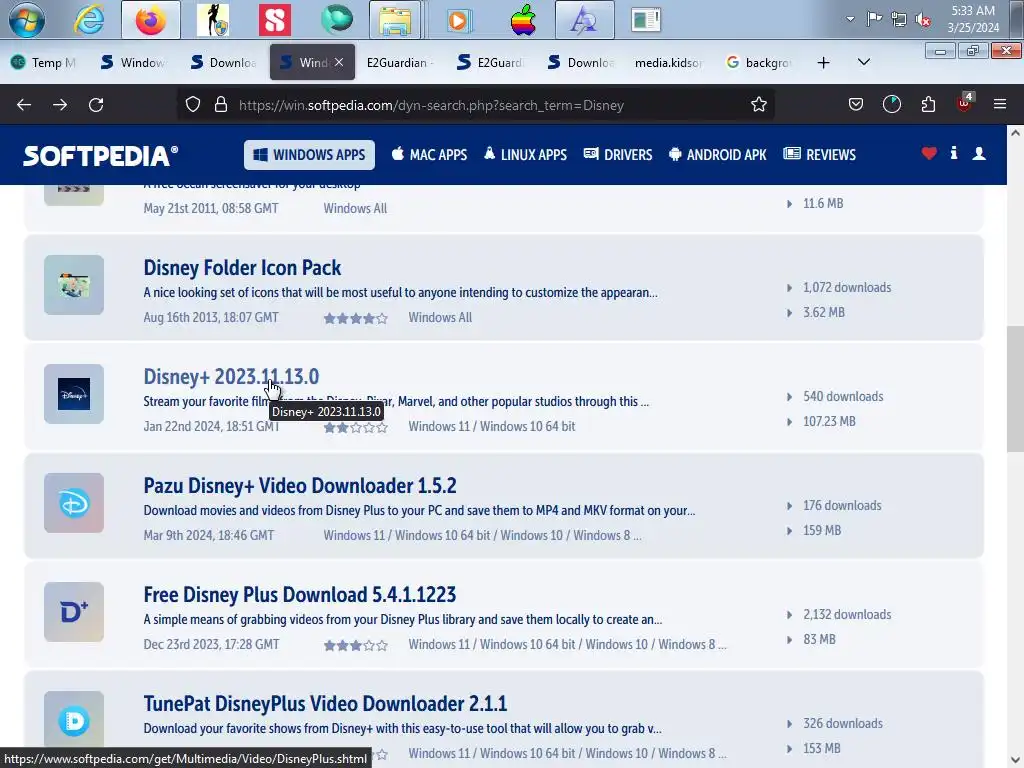The width and height of the screenshot is (1024, 768).
Task: Save page to Pocket
Action: (x=856, y=104)
